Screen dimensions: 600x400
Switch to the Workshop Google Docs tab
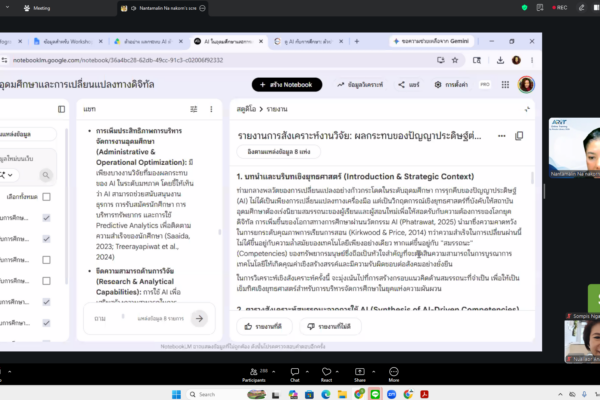[68, 41]
